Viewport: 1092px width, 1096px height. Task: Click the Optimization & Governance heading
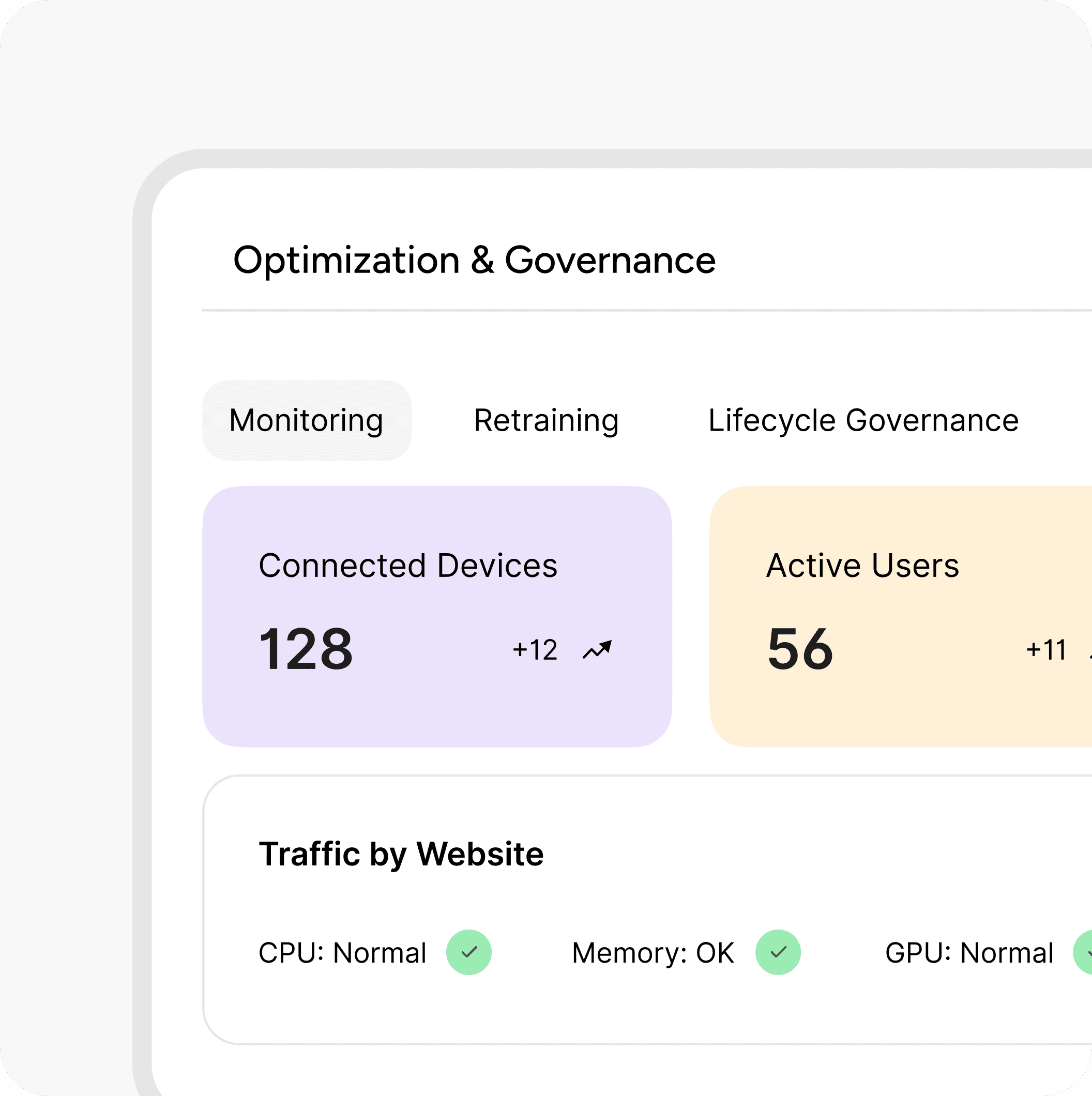(x=475, y=261)
